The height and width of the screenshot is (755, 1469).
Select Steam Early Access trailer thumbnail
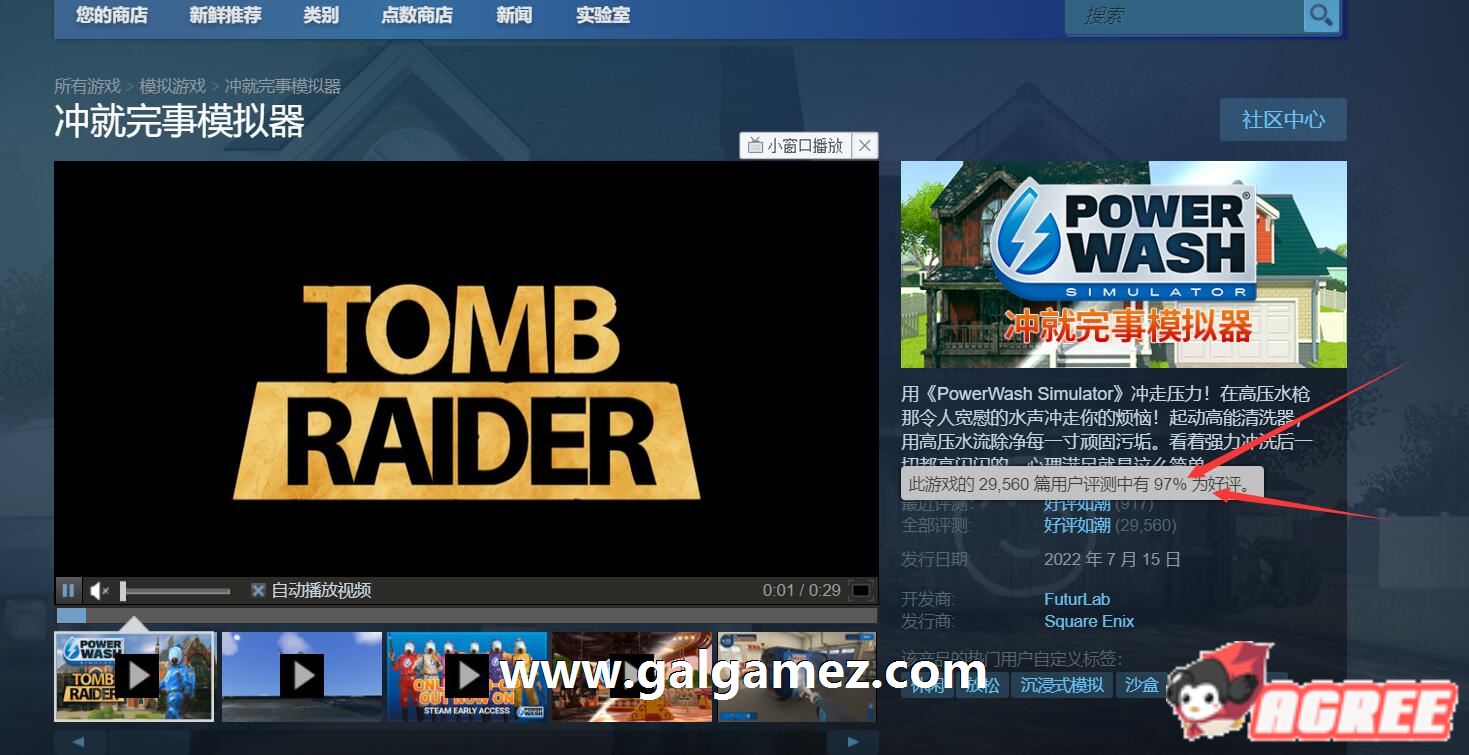(467, 676)
